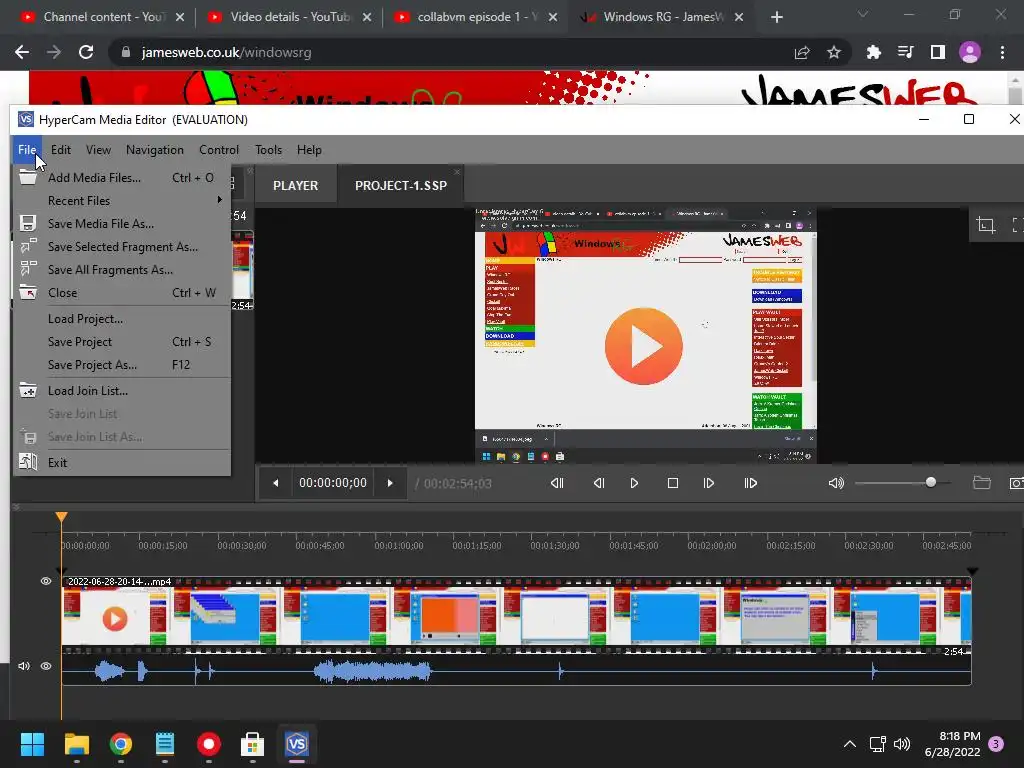1024x768 pixels.
Task: Choose Save All Fragments As
Action: [x=122, y=270]
